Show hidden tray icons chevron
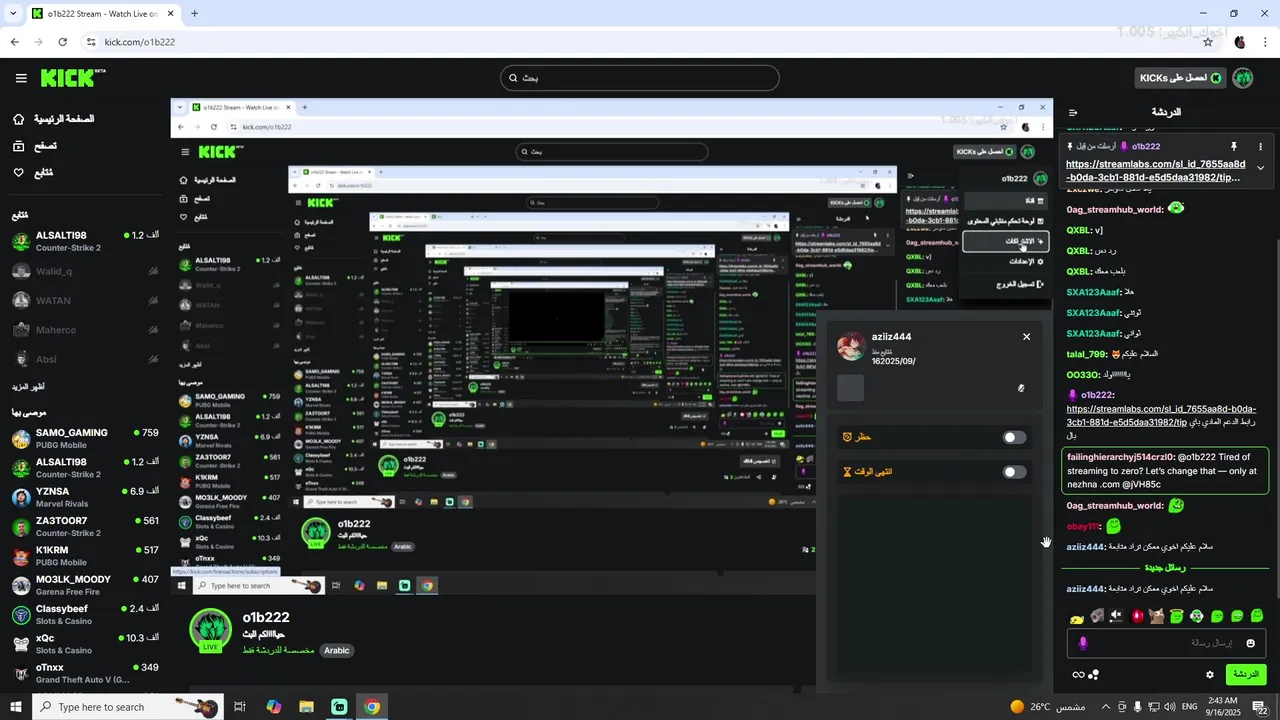The image size is (1280, 720). click(1105, 707)
